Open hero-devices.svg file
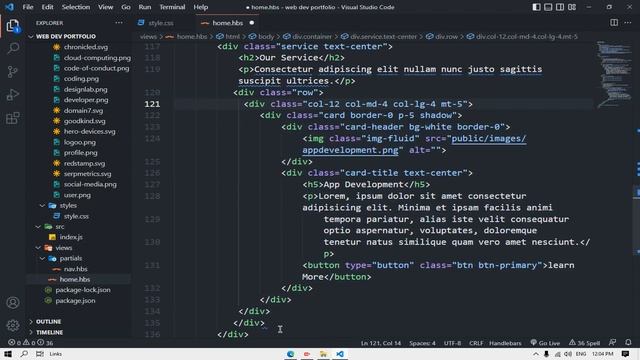This screenshot has width=640, height=360. pyautogui.click(x=89, y=131)
